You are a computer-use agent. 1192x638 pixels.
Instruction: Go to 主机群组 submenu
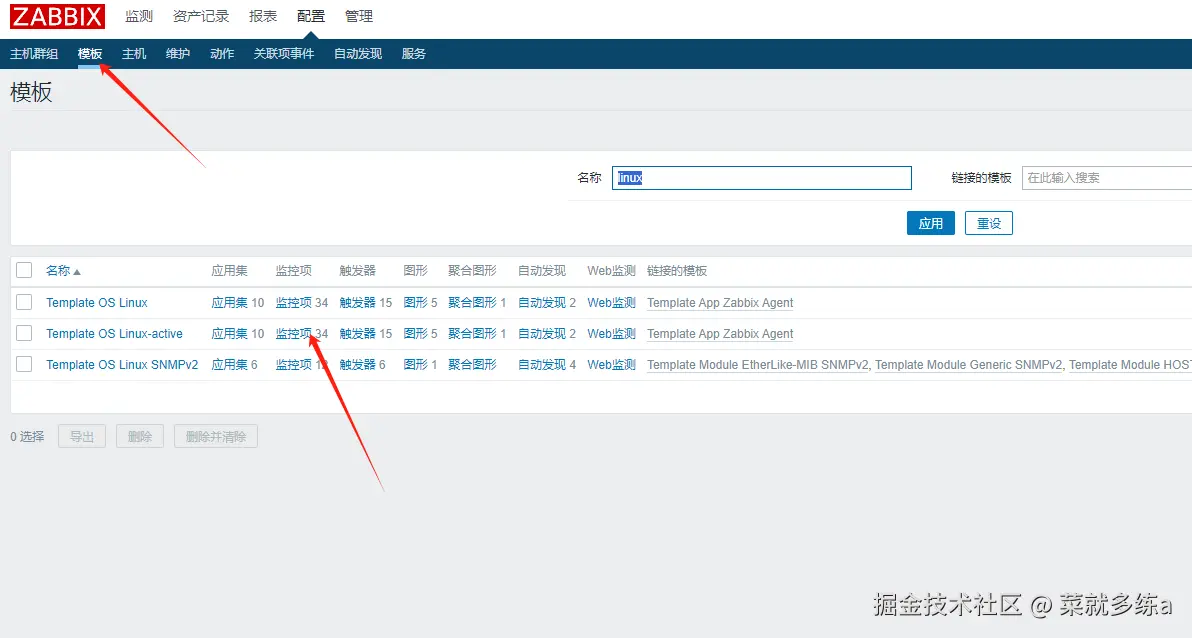click(x=34, y=53)
